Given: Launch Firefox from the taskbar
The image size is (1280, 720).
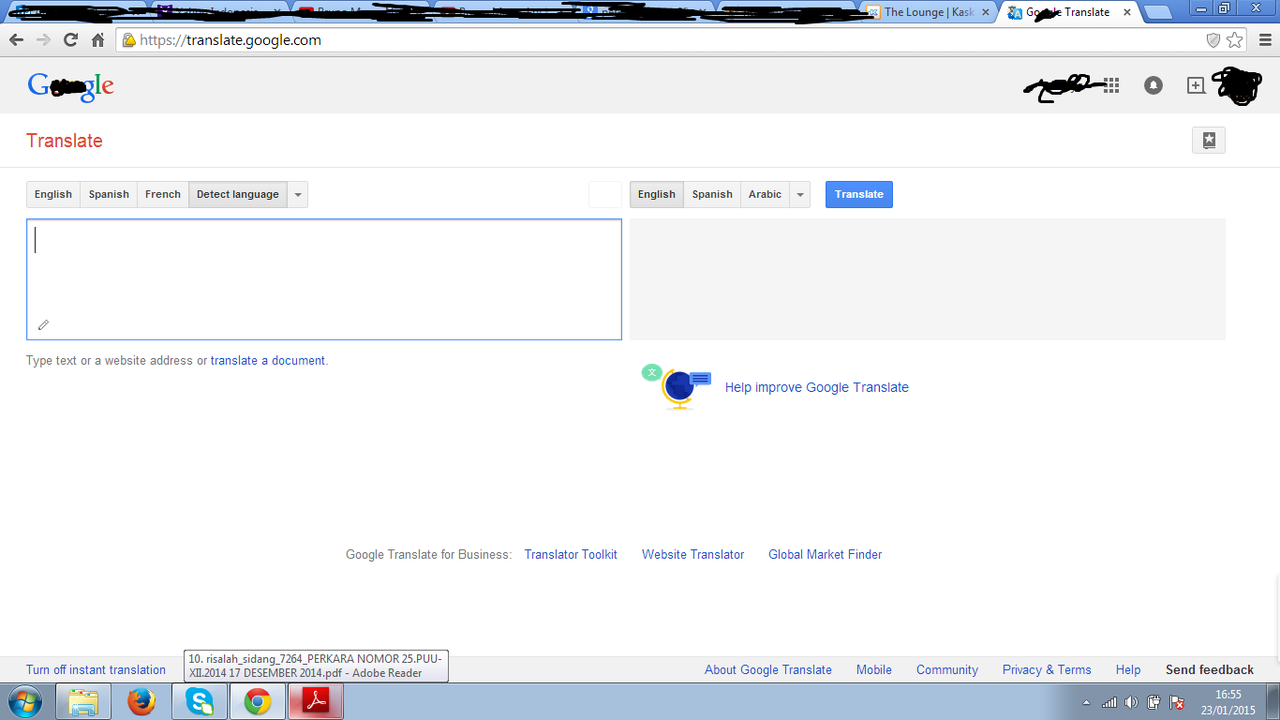Looking at the screenshot, I should point(141,703).
